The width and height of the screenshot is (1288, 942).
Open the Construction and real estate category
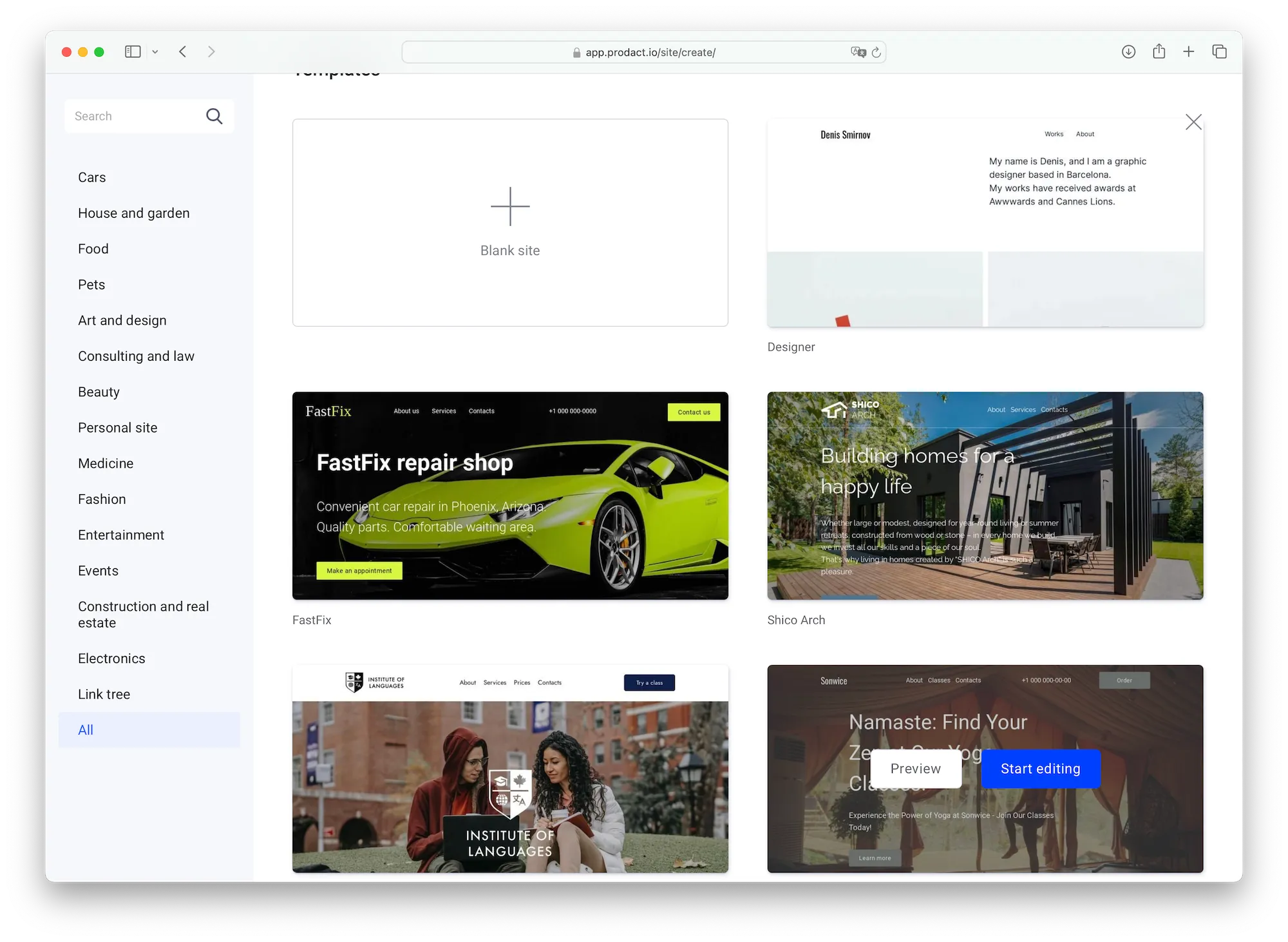143,614
